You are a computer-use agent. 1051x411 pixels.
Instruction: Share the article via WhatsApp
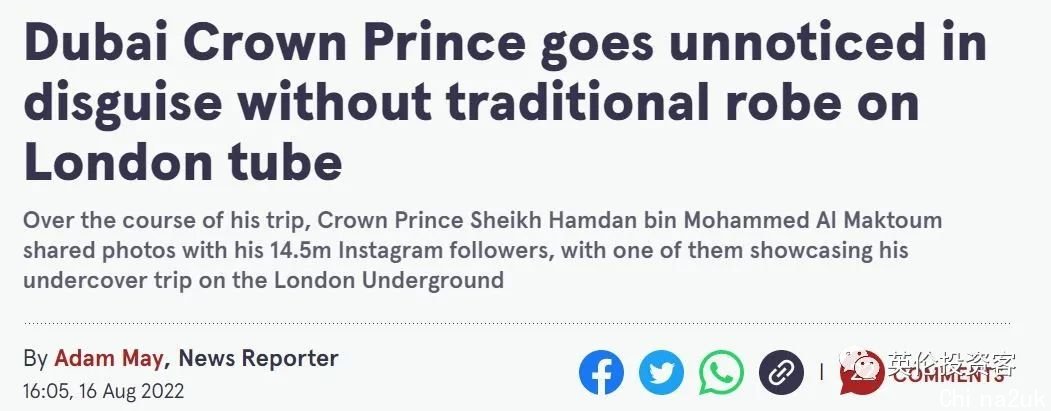click(721, 372)
